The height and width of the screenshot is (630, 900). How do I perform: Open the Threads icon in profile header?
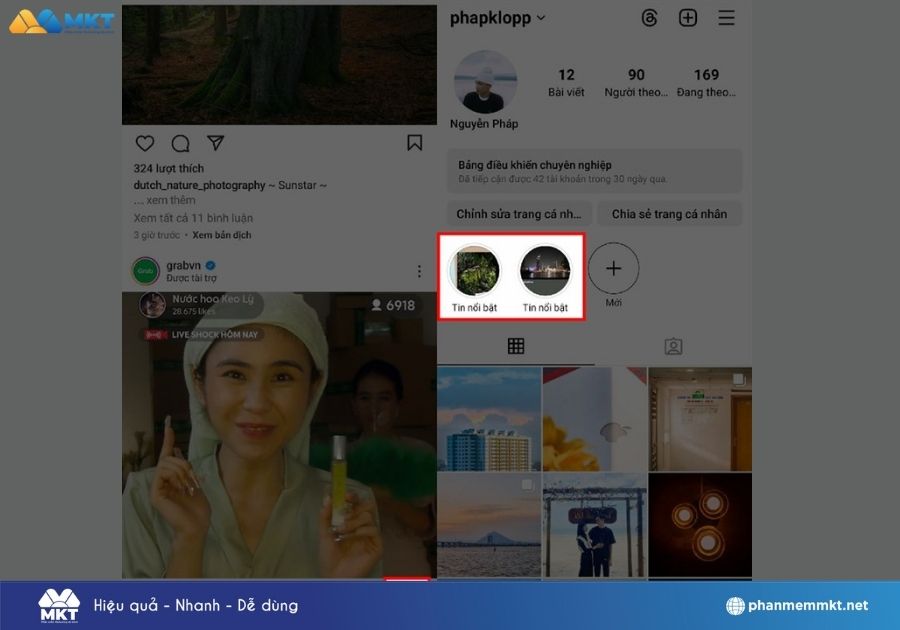point(649,18)
